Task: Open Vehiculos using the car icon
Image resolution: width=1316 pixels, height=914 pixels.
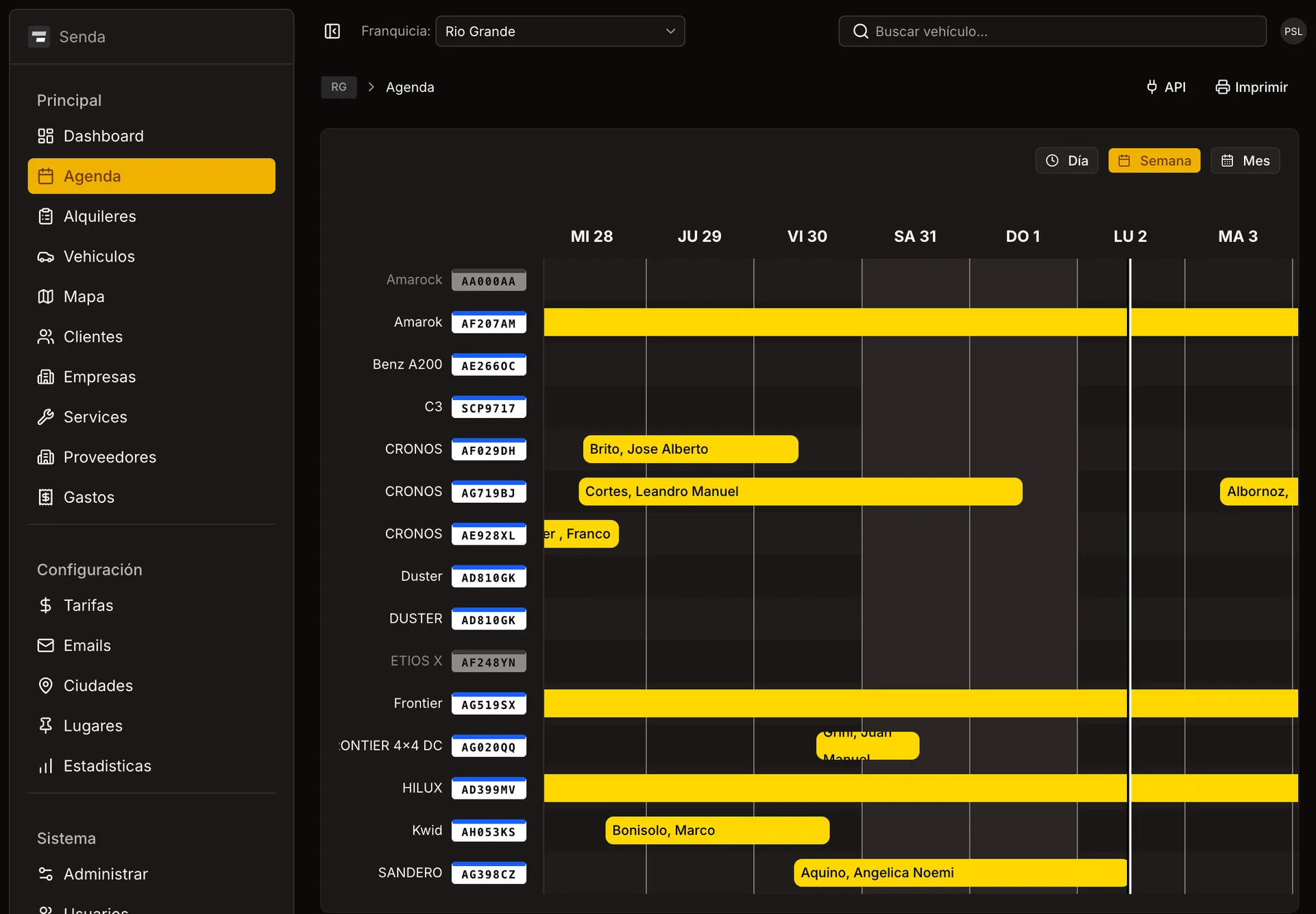Action: [45, 257]
